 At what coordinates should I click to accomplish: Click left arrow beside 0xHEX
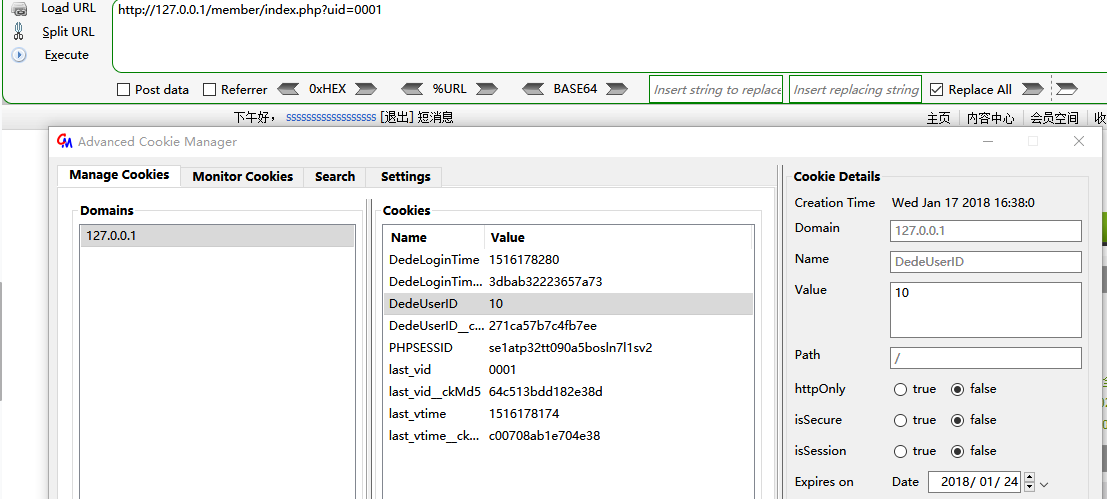pos(289,89)
